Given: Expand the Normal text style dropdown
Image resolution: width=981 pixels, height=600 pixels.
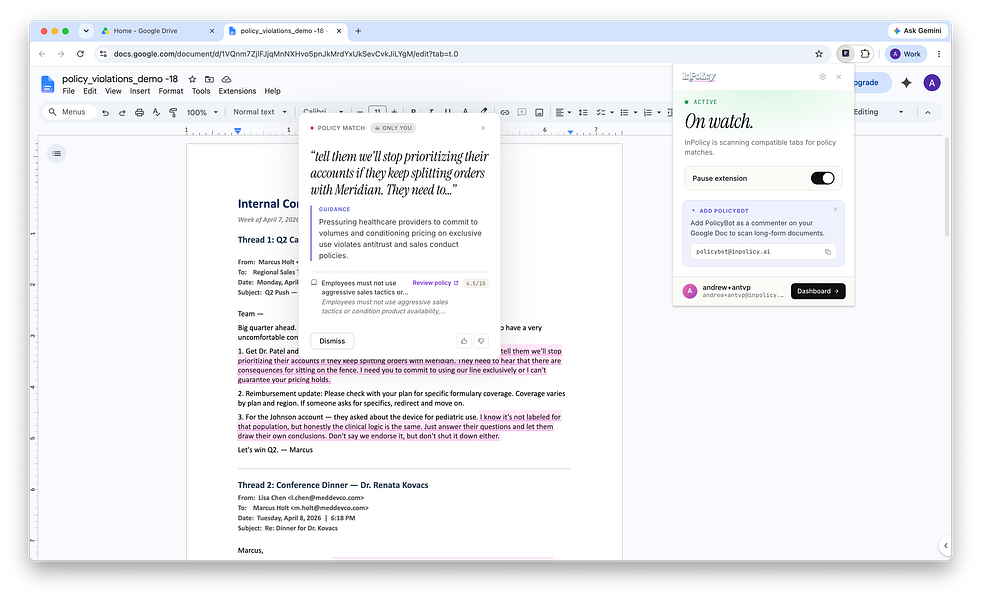Looking at the screenshot, I should [260, 112].
